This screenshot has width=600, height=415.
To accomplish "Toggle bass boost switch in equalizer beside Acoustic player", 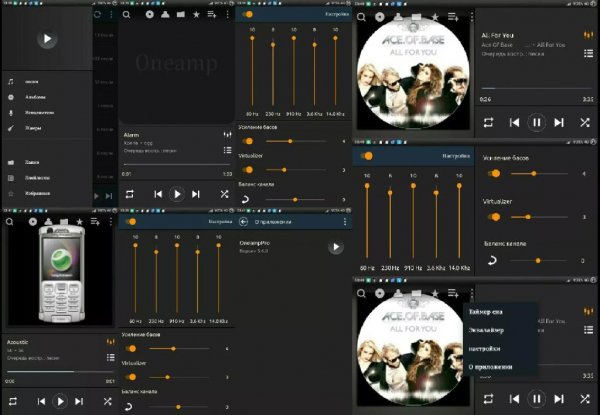I will (x=130, y=349).
